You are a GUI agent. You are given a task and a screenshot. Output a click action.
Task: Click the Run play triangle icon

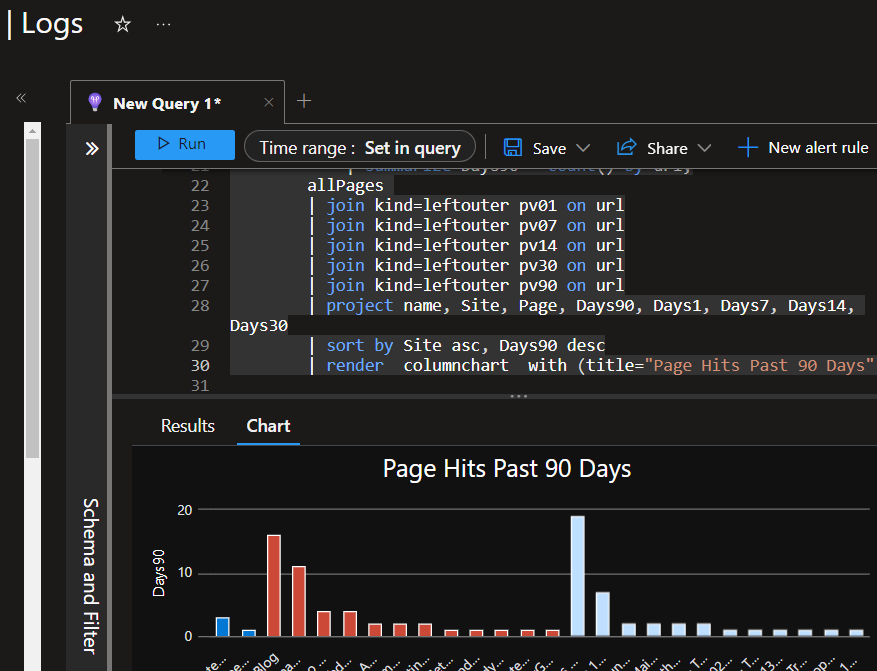click(x=165, y=145)
